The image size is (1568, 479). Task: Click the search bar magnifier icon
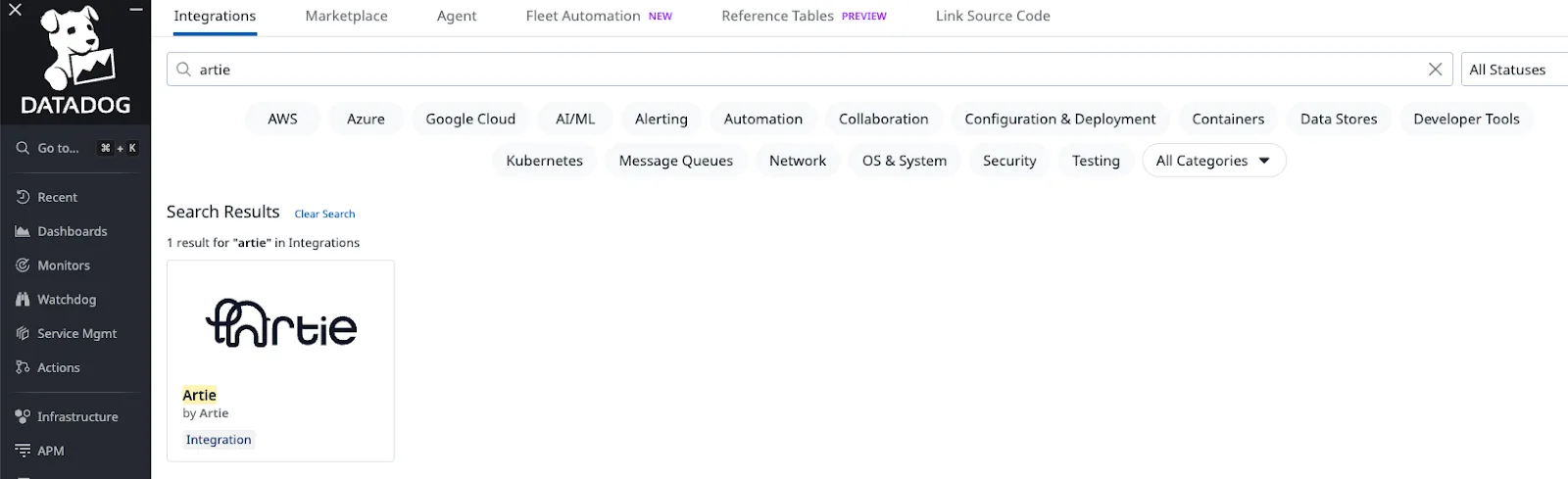coord(183,70)
